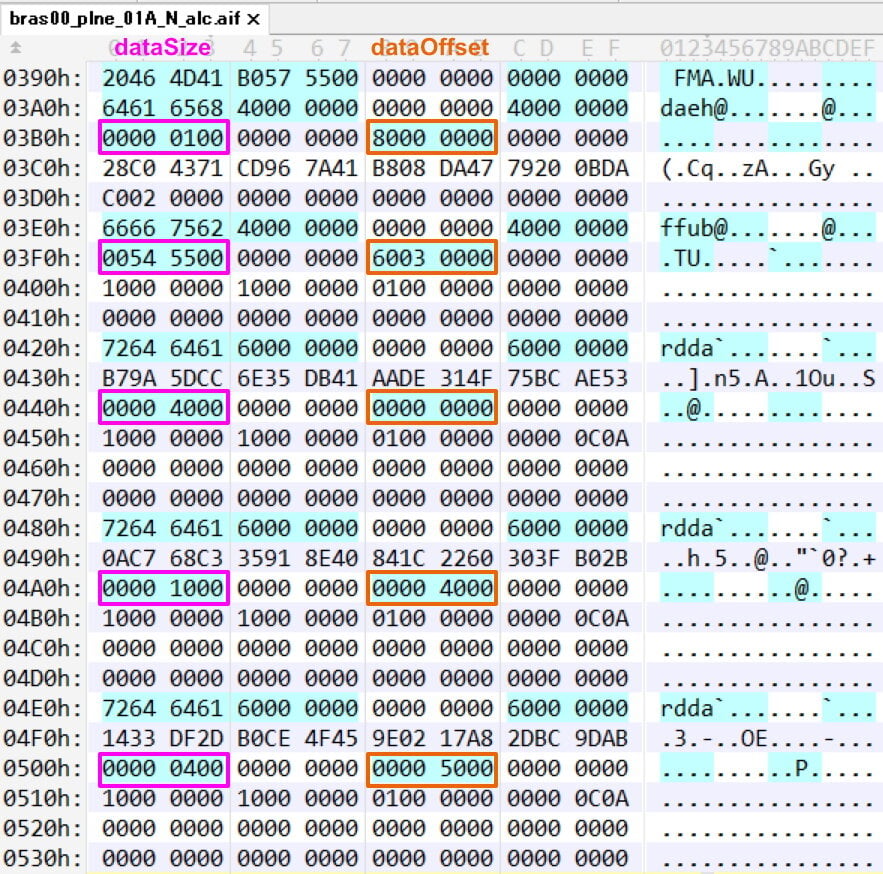Select the bras00_plne_01A_N_alc.aif file tab
883x874 pixels.
click(134, 19)
